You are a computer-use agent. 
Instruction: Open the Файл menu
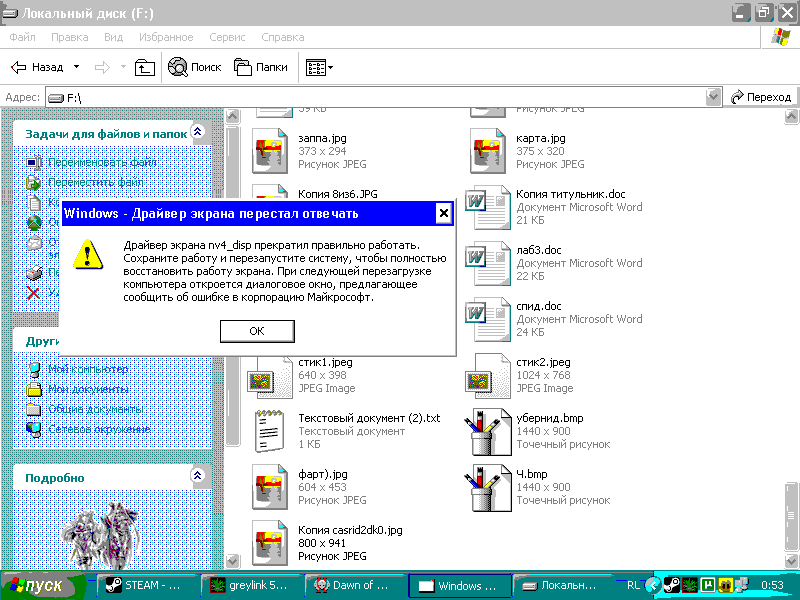[x=22, y=37]
